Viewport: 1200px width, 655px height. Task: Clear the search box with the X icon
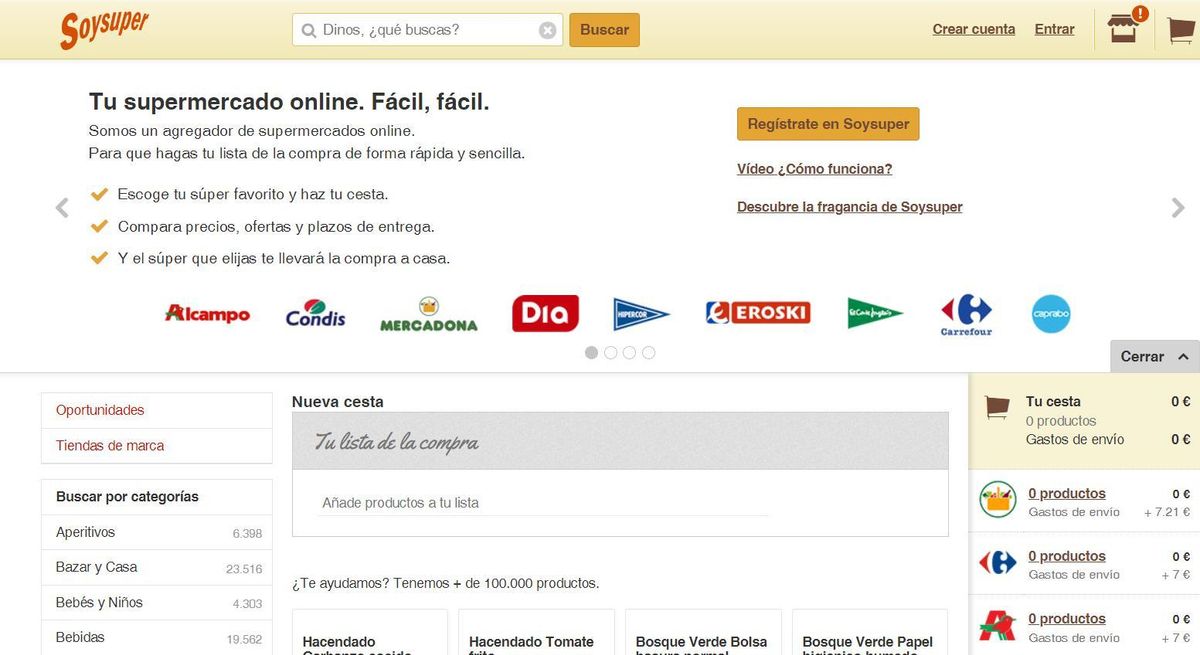coord(548,30)
